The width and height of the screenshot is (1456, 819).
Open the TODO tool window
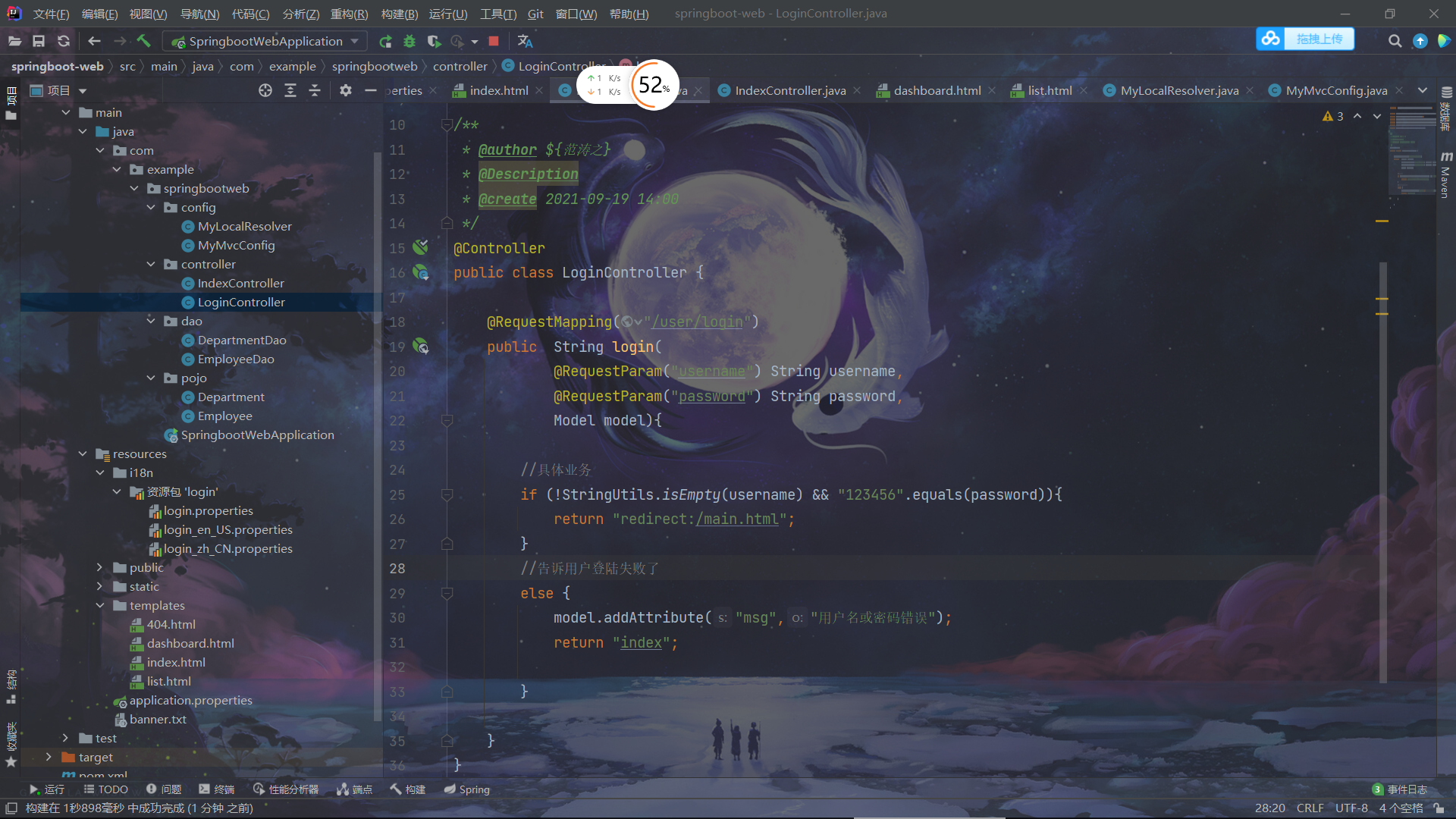click(105, 789)
